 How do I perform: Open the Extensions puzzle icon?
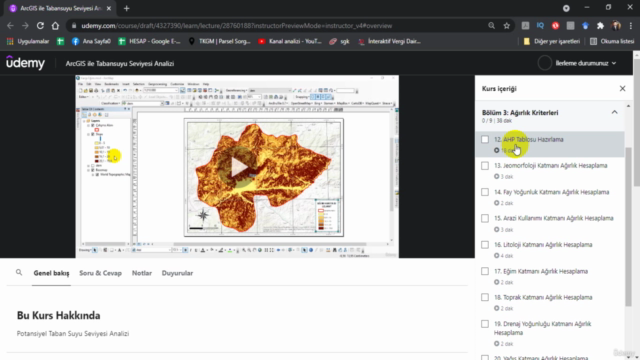pos(600,26)
